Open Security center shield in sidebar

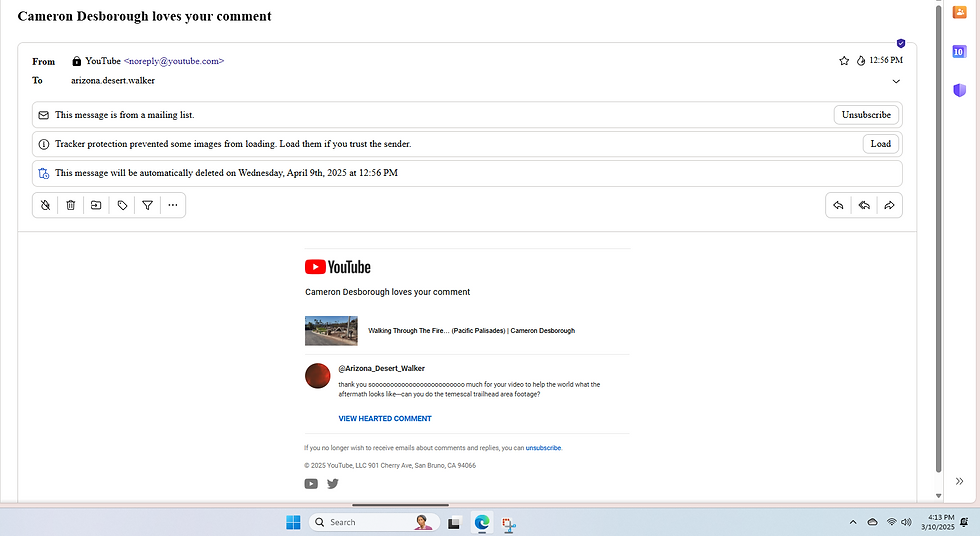960,91
